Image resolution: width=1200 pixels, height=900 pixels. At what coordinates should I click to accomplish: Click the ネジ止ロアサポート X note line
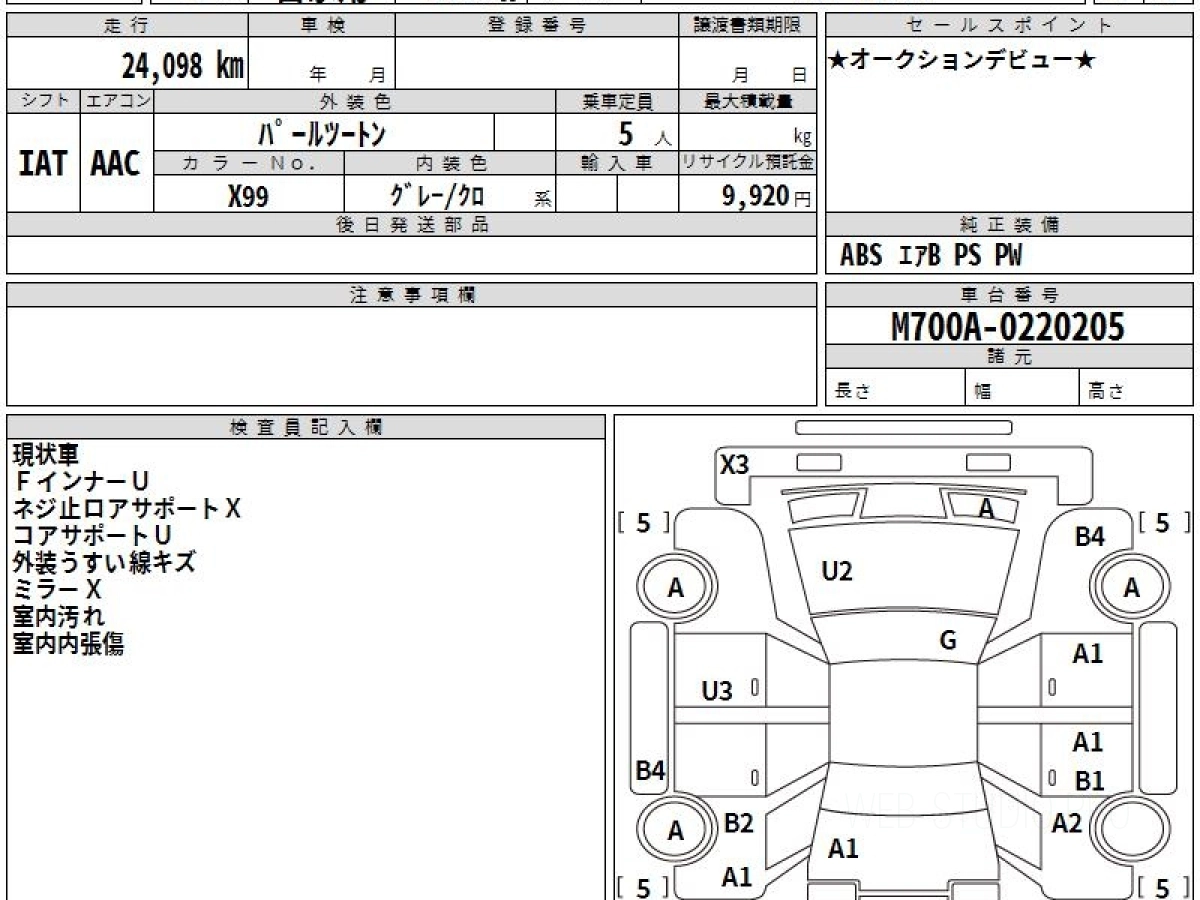pyautogui.click(x=127, y=509)
